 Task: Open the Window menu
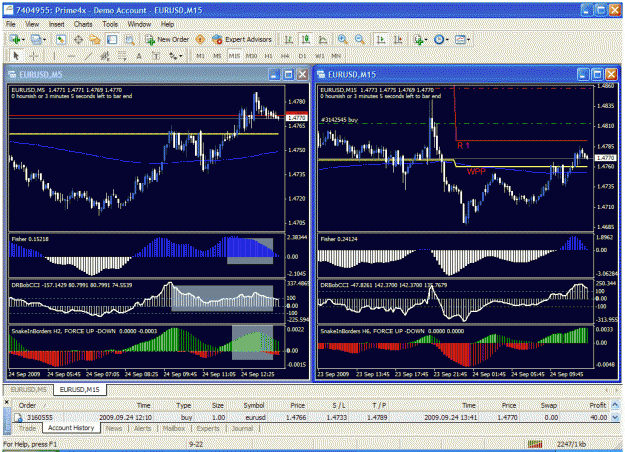coord(139,24)
